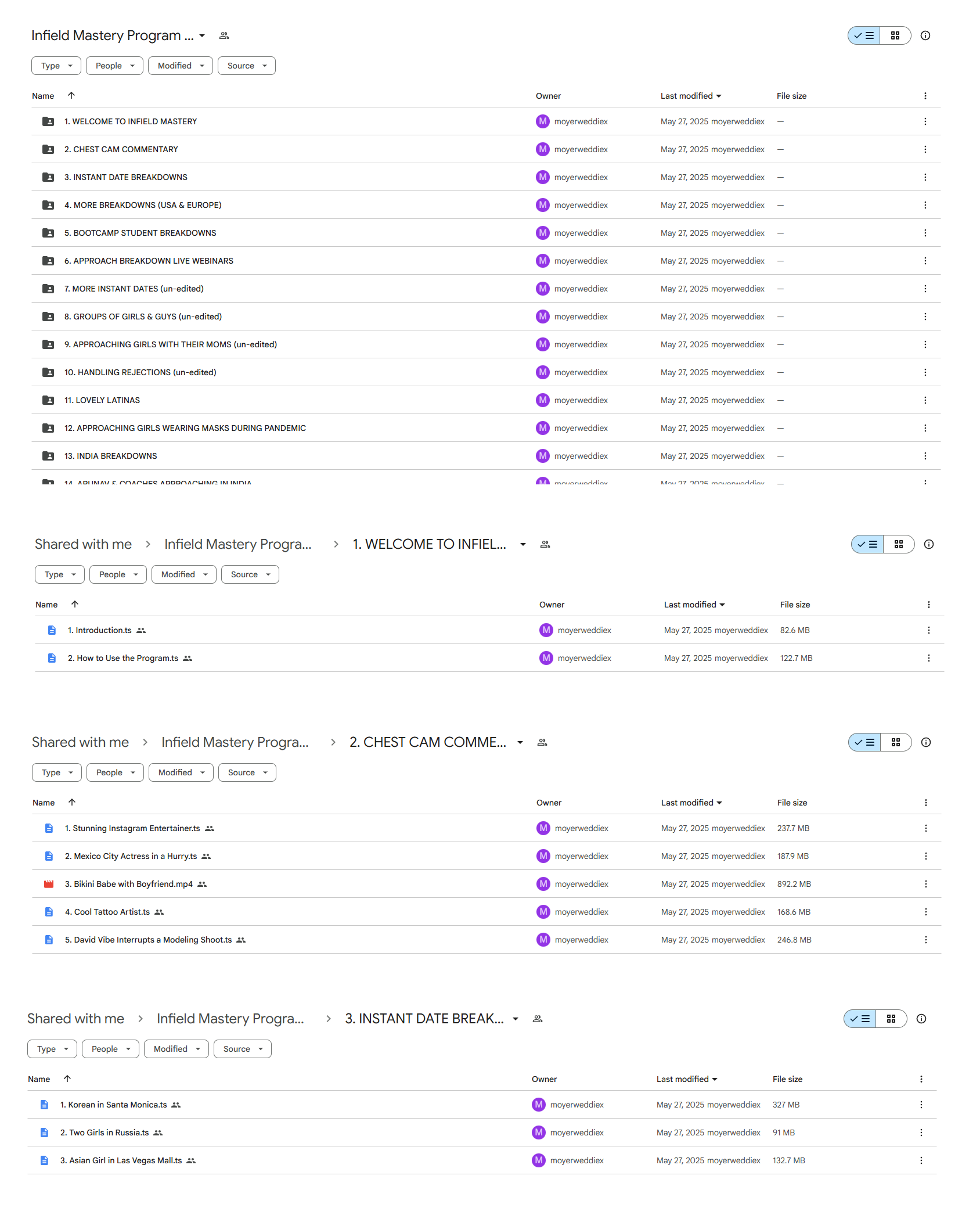Open folder 6. APPROACH BREAKDOWN LIVE WEBINARS
Image resolution: width=980 pixels, height=1208 pixels.
[x=149, y=261]
